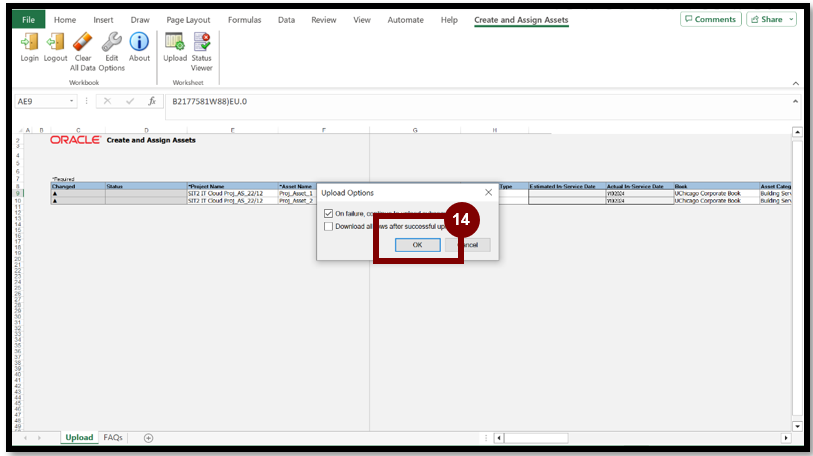
Task: Click OK in Upload Options dialog
Action: (x=417, y=245)
